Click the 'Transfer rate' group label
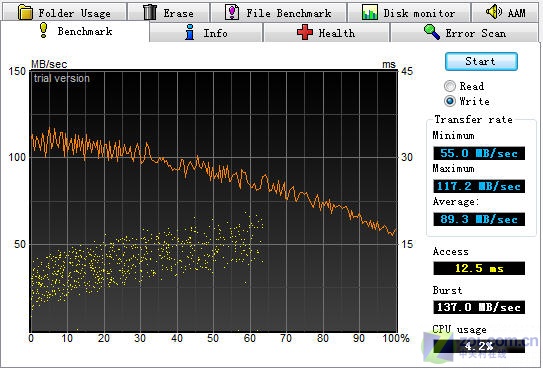Screen dimensions: 543x369 click(473, 119)
